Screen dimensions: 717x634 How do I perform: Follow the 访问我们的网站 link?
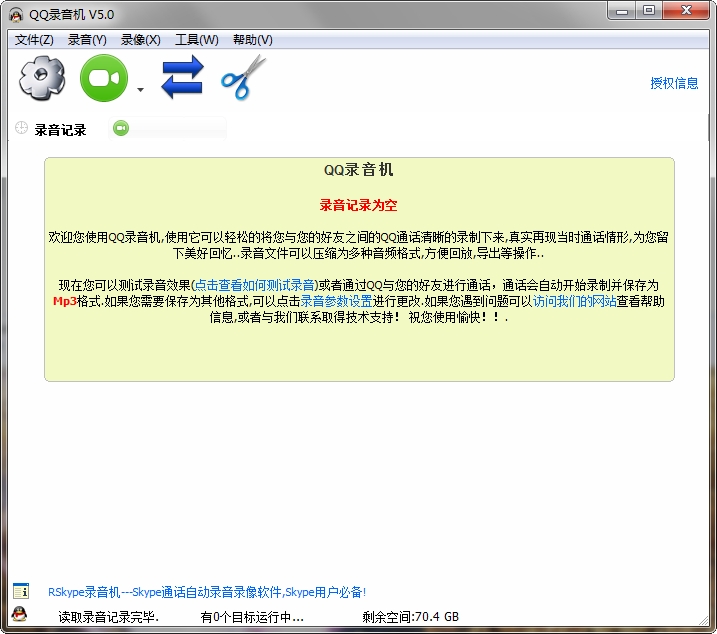pyautogui.click(x=574, y=301)
